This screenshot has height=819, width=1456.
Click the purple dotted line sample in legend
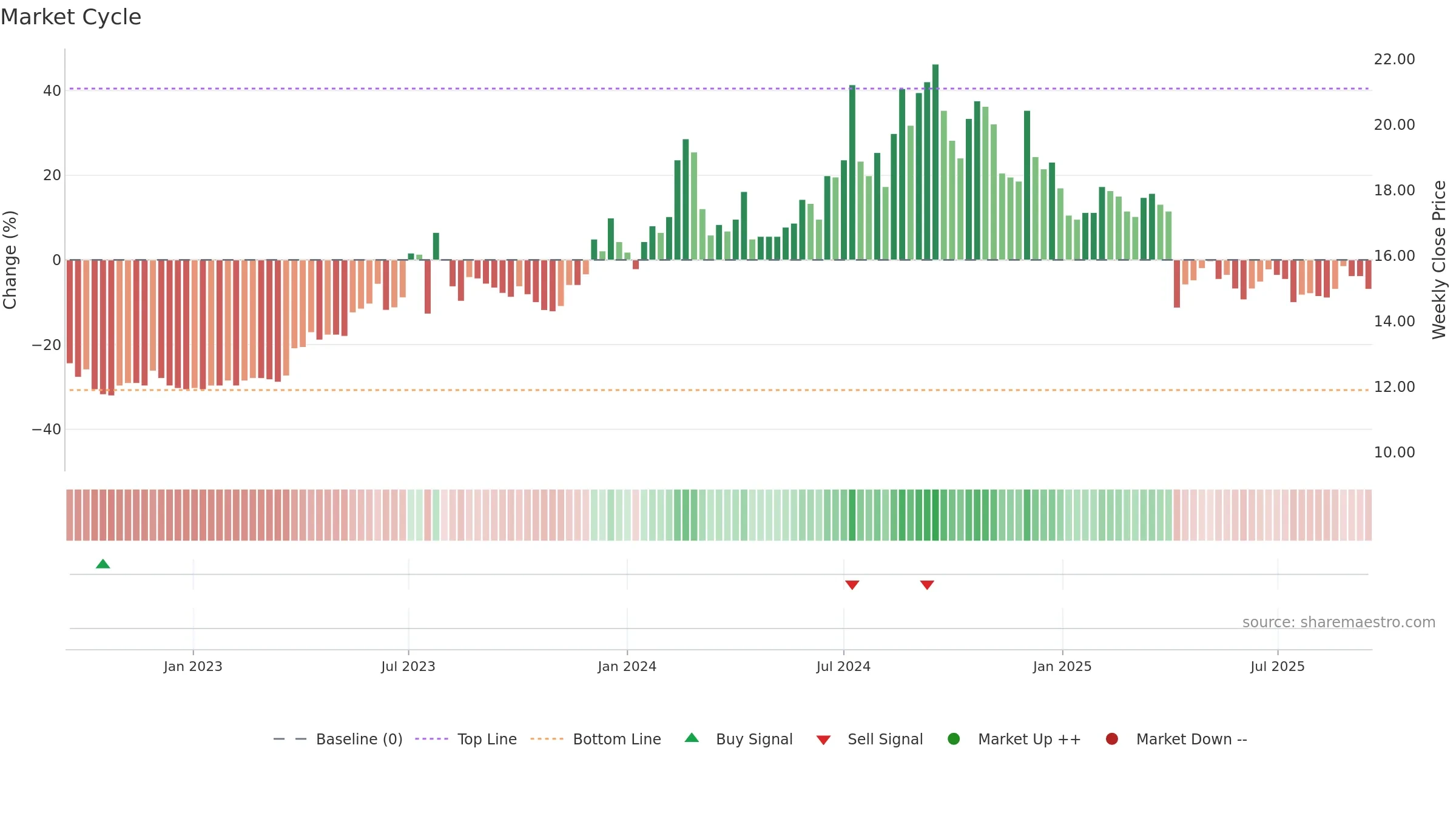click(431, 739)
